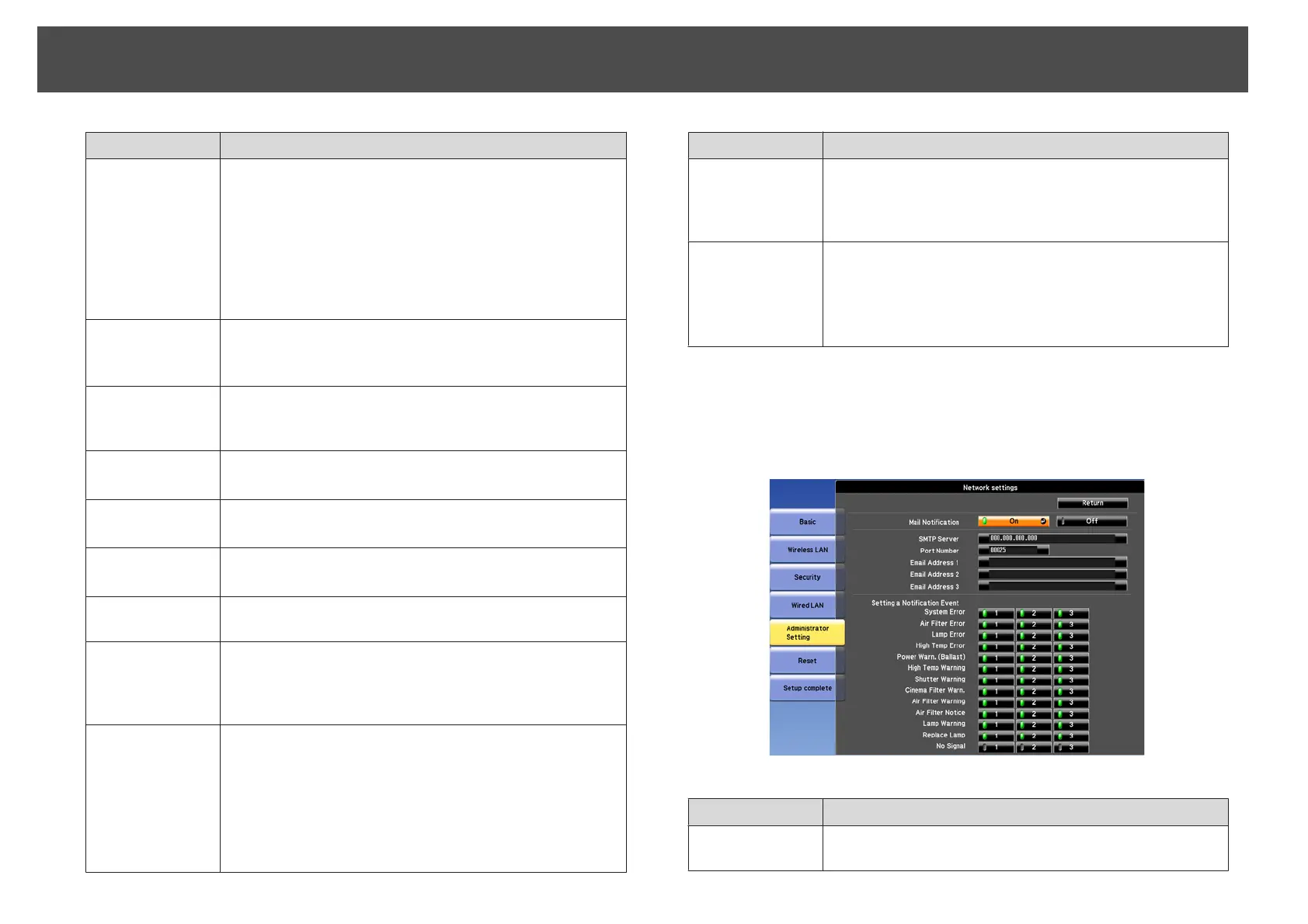The image size is (1308, 924).
Task: Toggle Air Filter Error for address 1
Action: [x=996, y=624]
